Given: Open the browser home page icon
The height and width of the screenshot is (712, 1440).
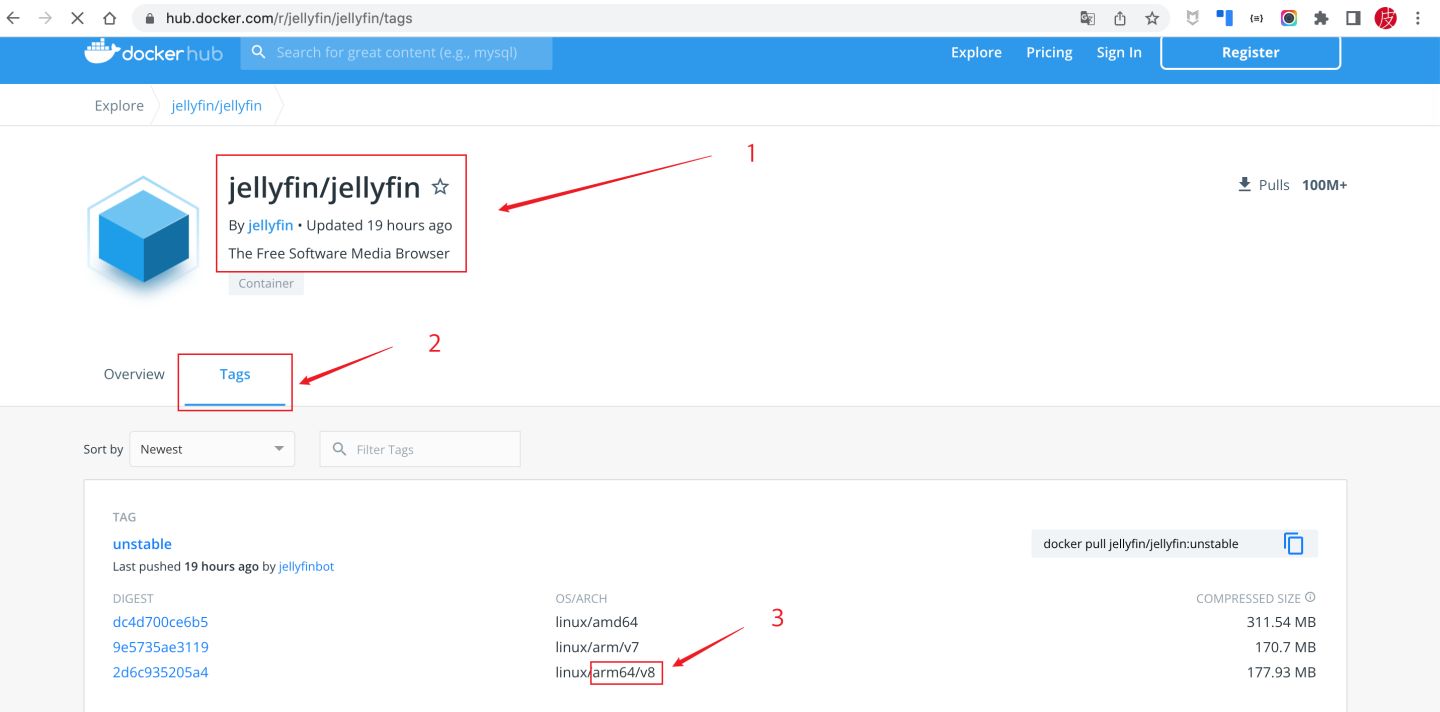Looking at the screenshot, I should click(109, 18).
